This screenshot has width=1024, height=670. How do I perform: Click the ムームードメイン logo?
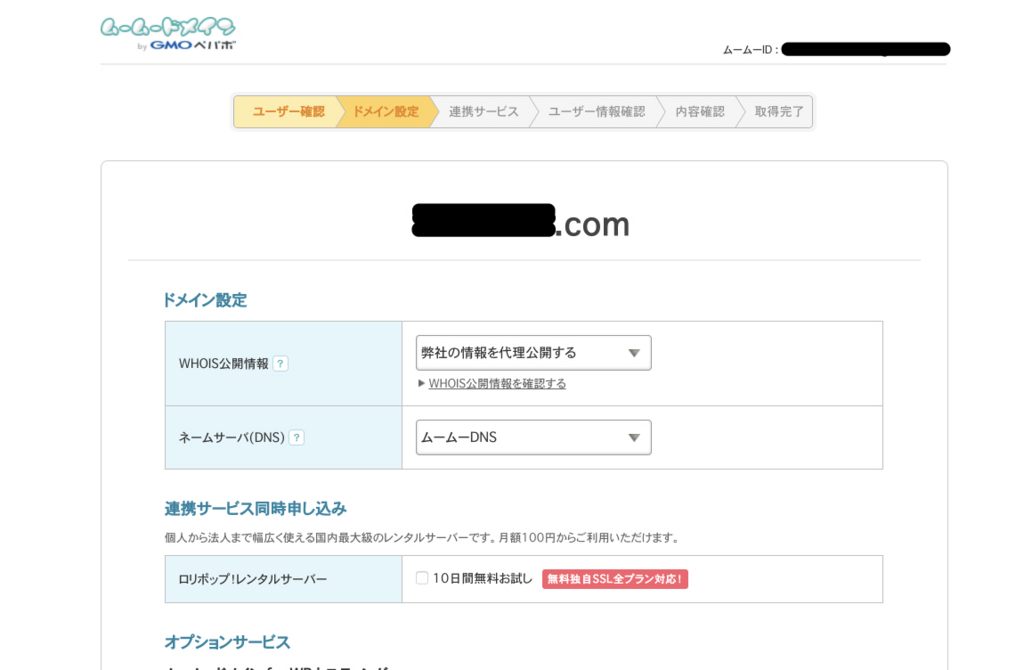(168, 34)
